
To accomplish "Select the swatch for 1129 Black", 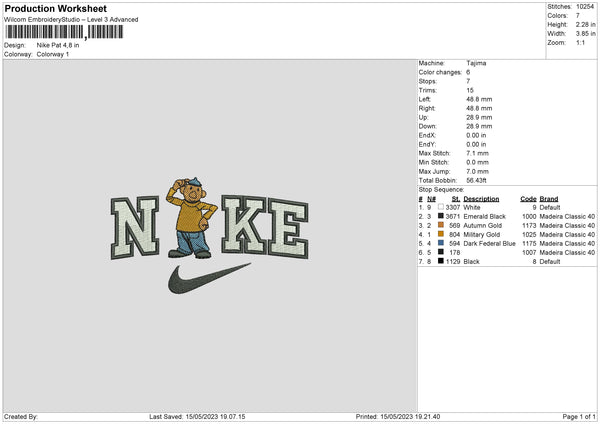I will 441,261.
